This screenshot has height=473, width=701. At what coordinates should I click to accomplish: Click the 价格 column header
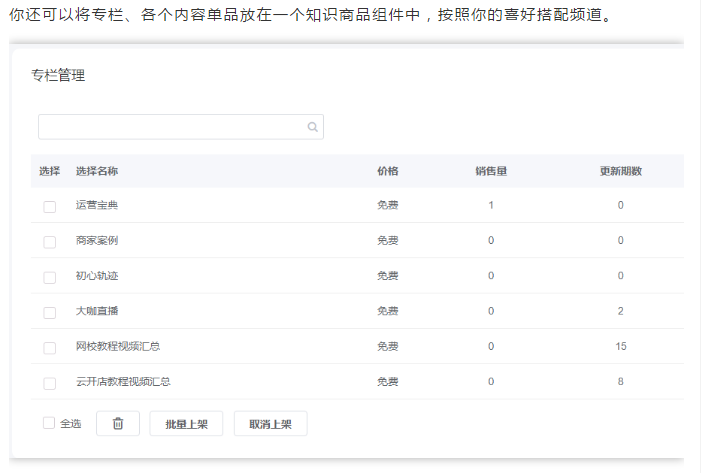(388, 171)
